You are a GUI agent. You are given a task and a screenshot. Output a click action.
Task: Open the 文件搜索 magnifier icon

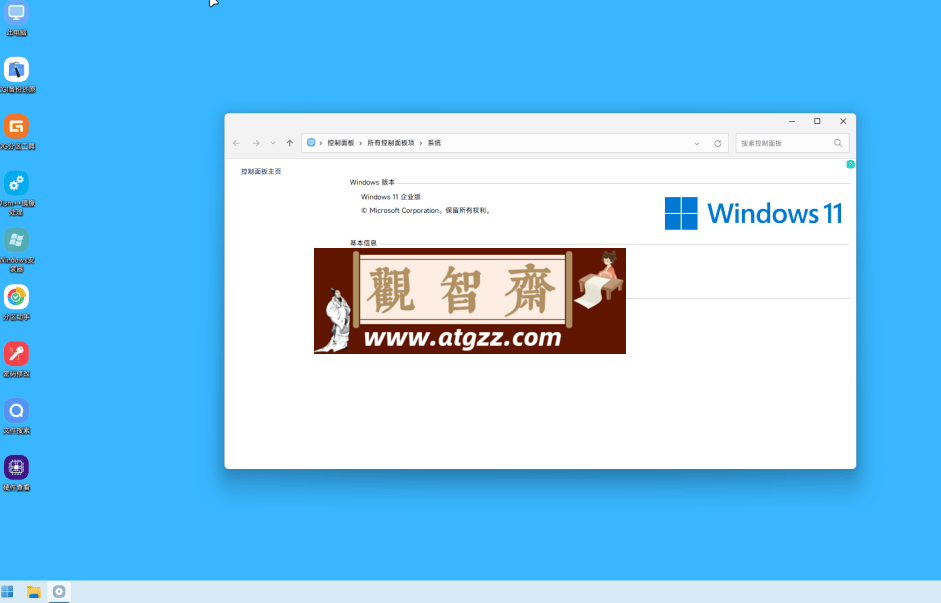(x=16, y=416)
